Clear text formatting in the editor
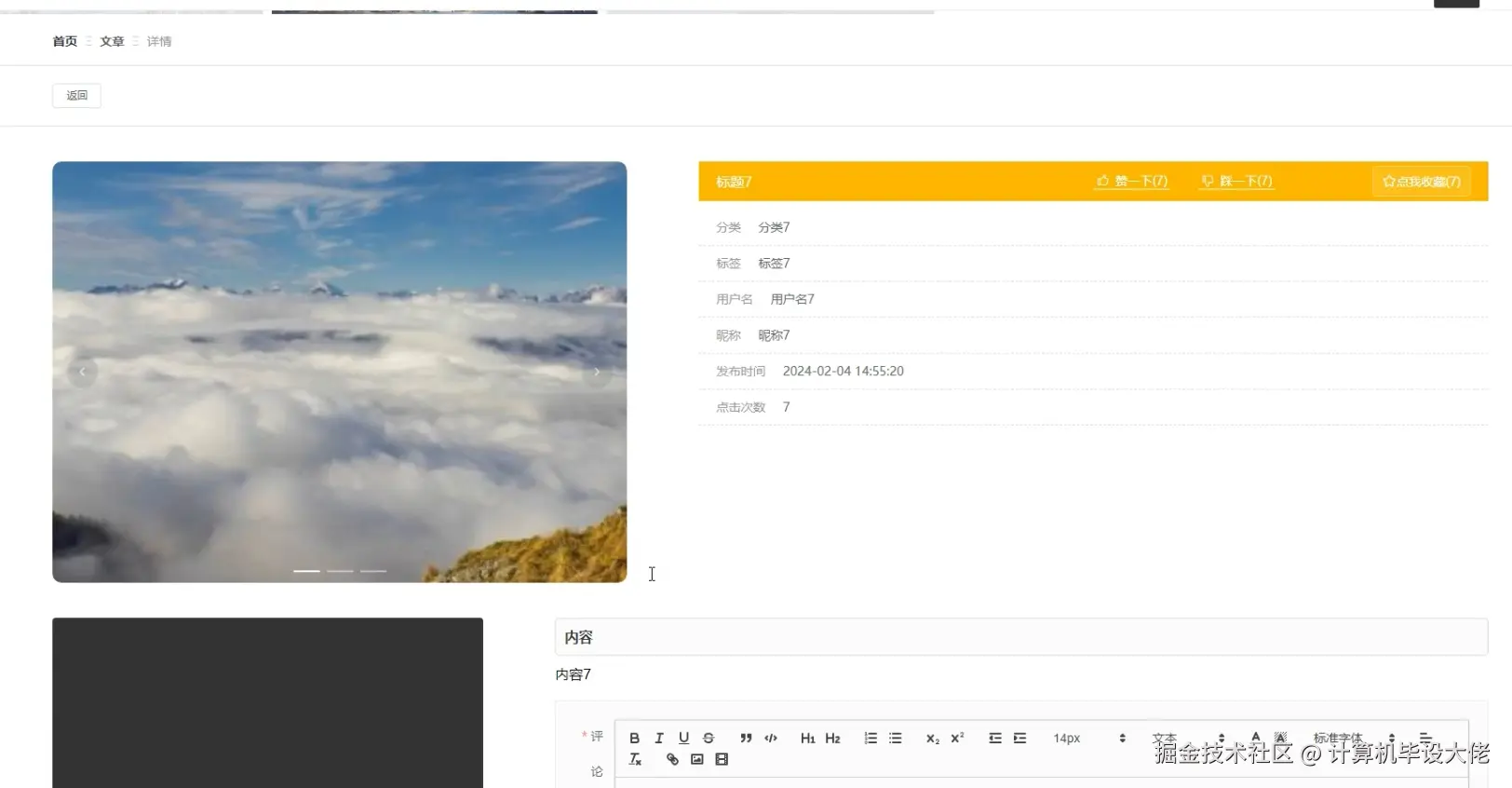Image resolution: width=1512 pixels, height=788 pixels. (x=635, y=759)
